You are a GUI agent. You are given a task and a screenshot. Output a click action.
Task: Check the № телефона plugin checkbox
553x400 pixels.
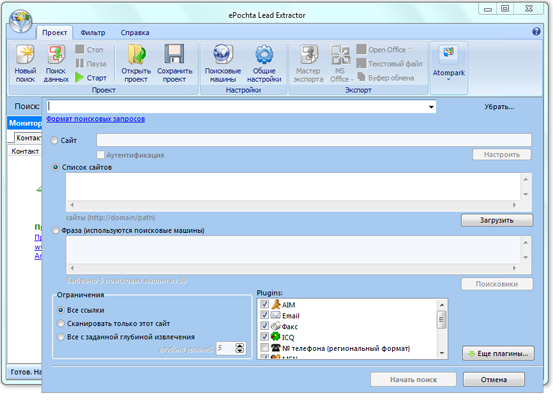point(264,348)
